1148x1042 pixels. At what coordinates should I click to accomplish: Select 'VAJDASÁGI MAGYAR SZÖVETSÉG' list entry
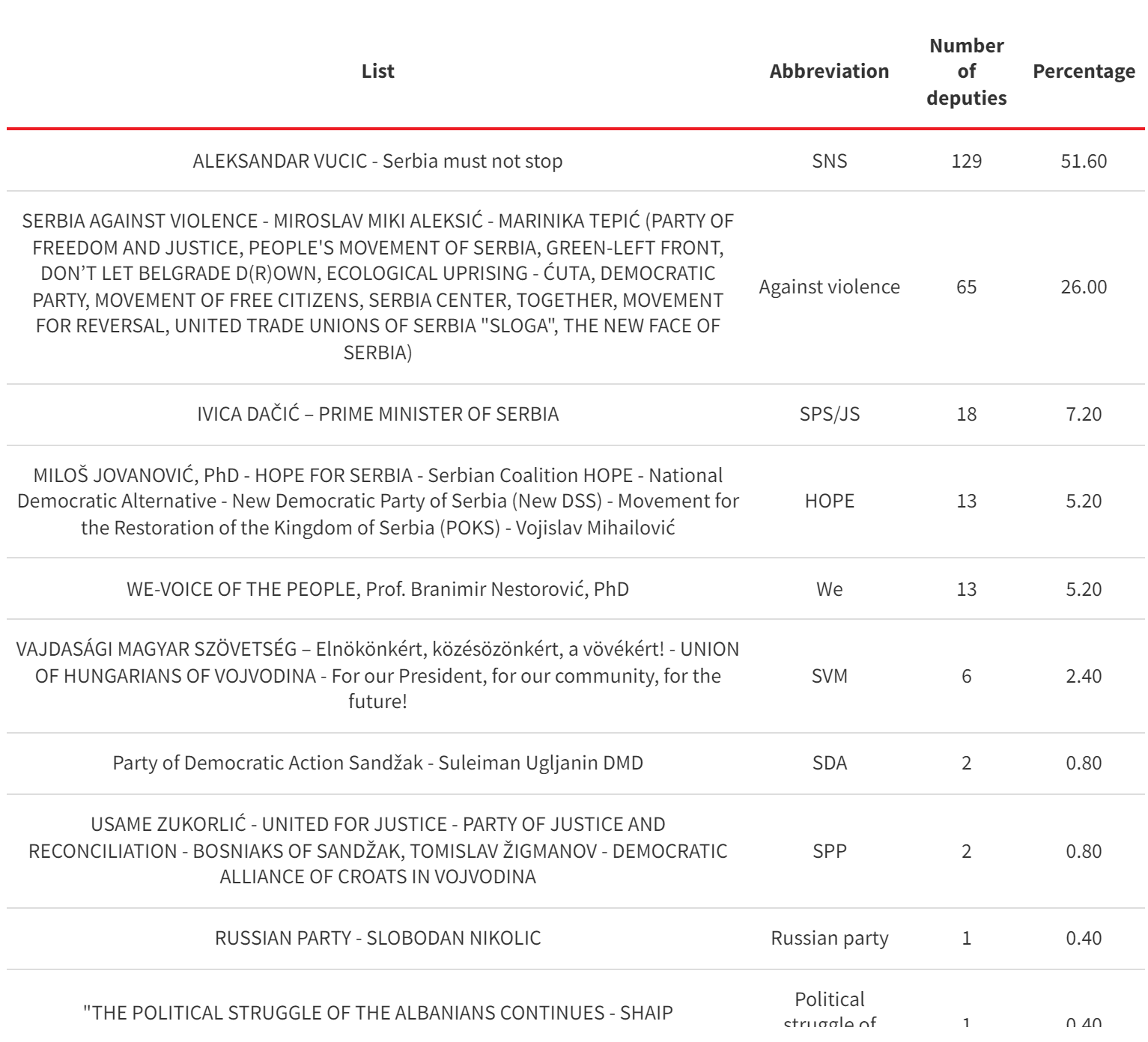tap(377, 675)
